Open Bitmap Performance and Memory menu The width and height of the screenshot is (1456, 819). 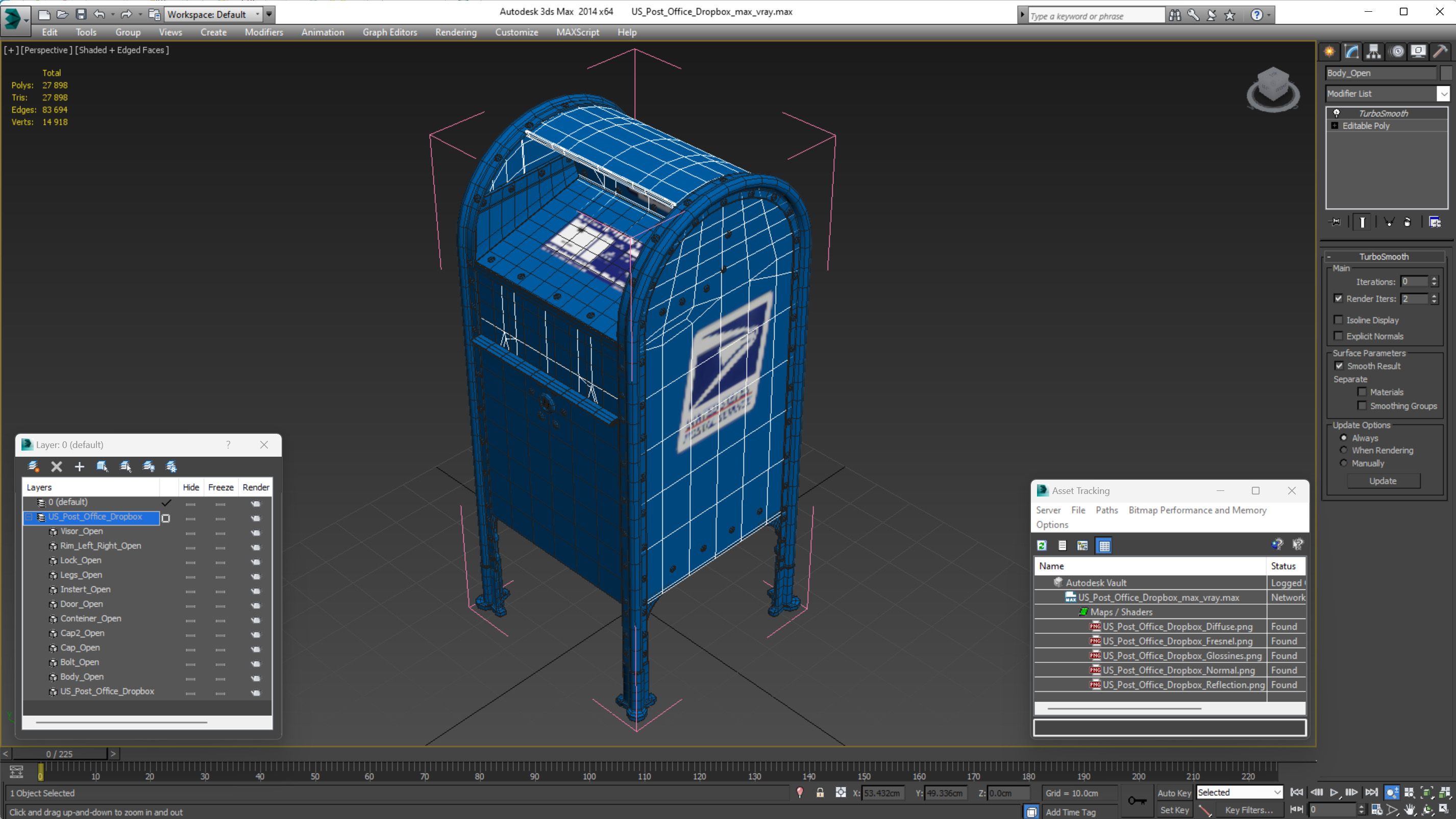pos(1197,510)
